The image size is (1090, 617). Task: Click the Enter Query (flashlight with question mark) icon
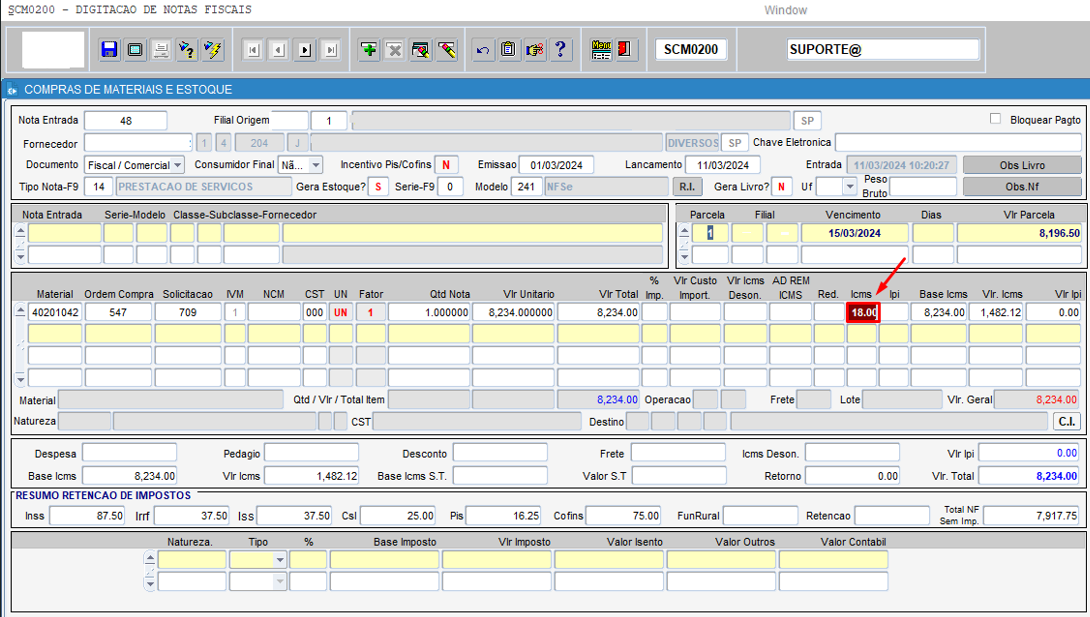coord(187,49)
